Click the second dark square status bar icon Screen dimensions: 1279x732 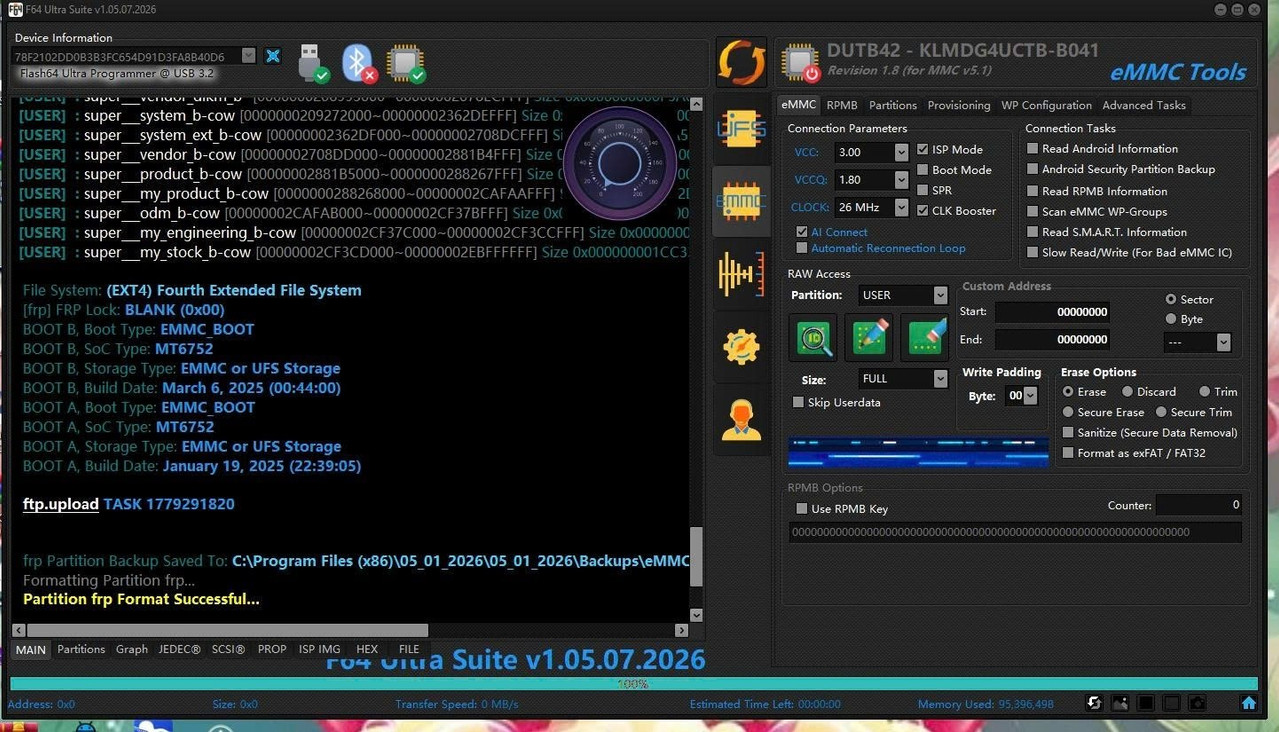tap(1172, 704)
